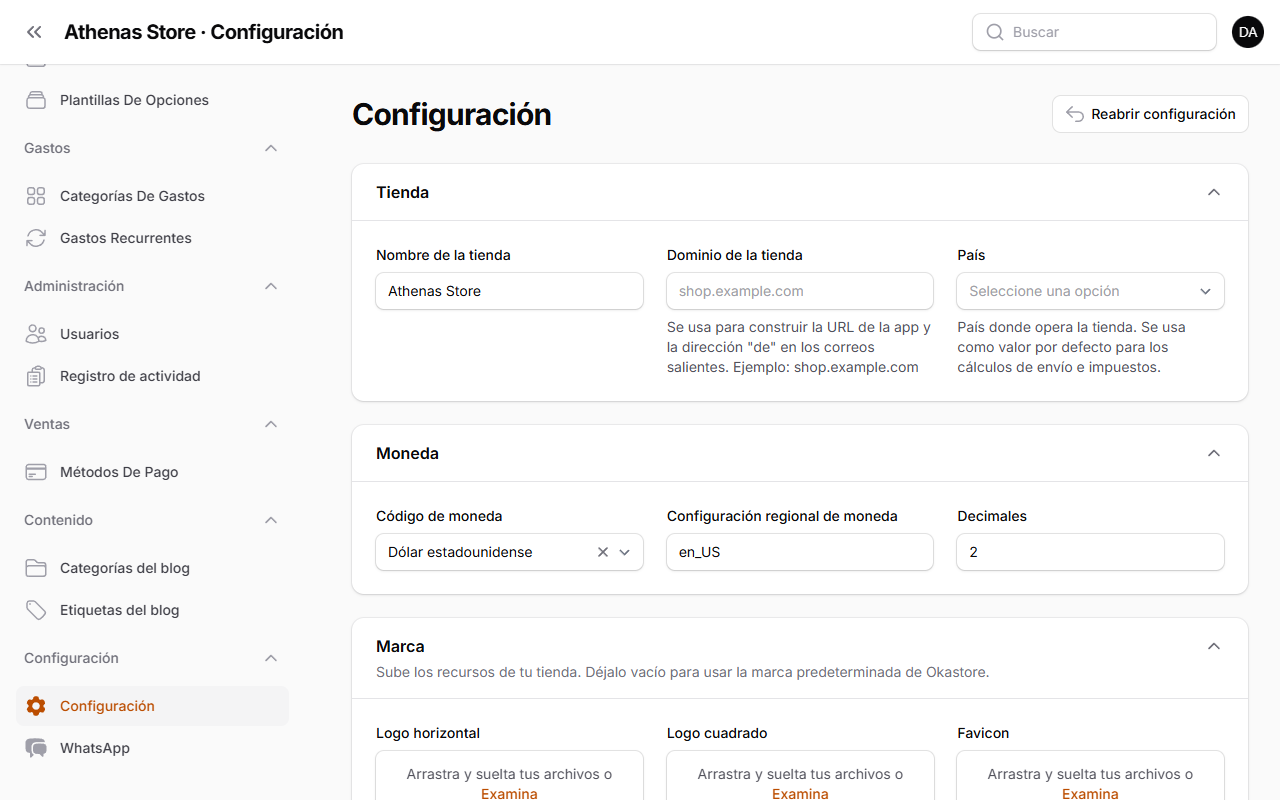Open Registro de actividad
Screen dimensions: 1280x800
click(152, 376)
